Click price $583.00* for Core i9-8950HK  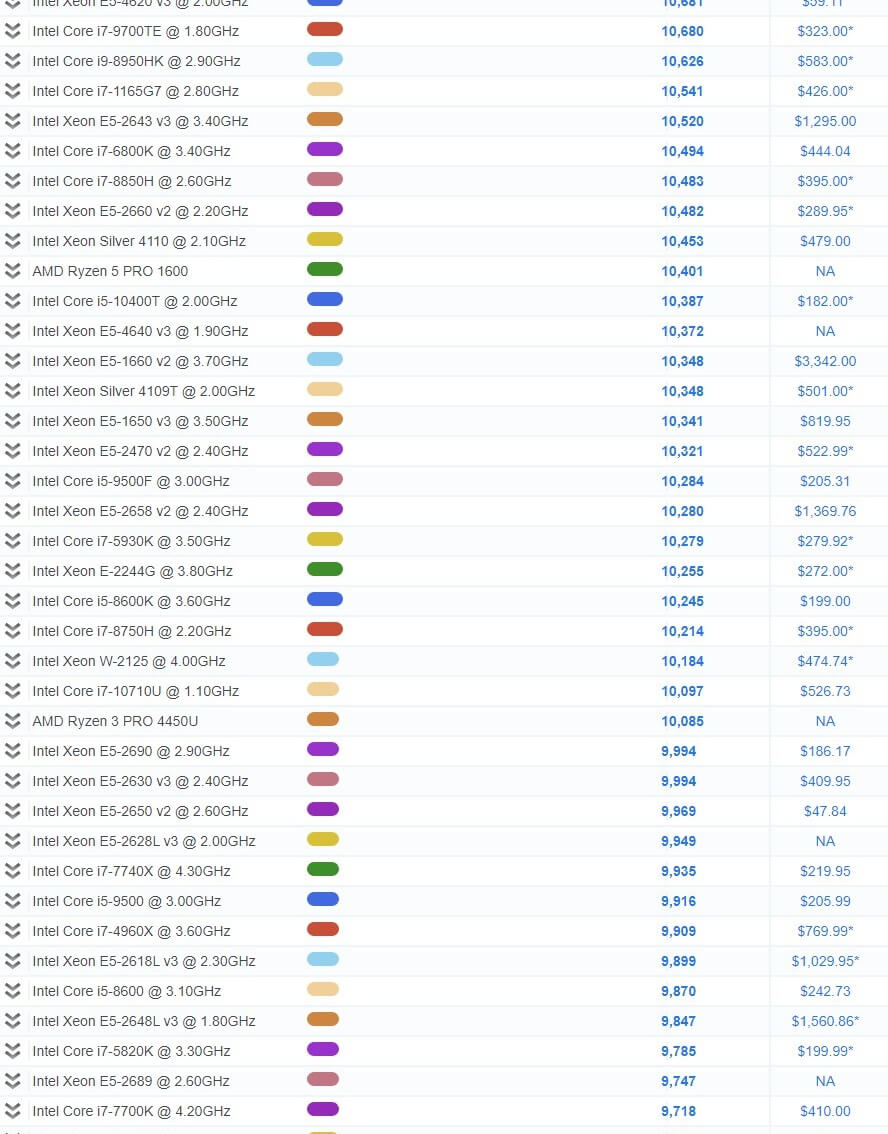click(x=825, y=61)
